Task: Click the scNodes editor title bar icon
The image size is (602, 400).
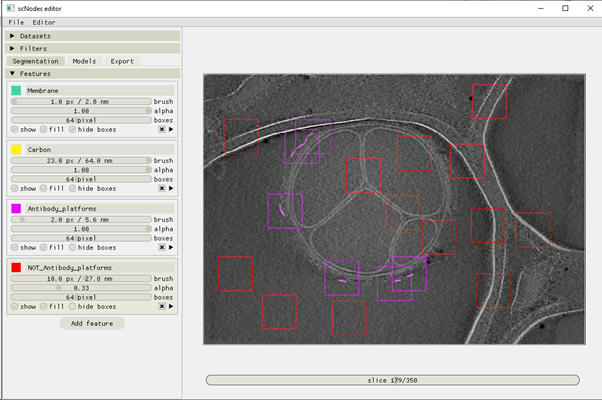Action: point(11,8)
